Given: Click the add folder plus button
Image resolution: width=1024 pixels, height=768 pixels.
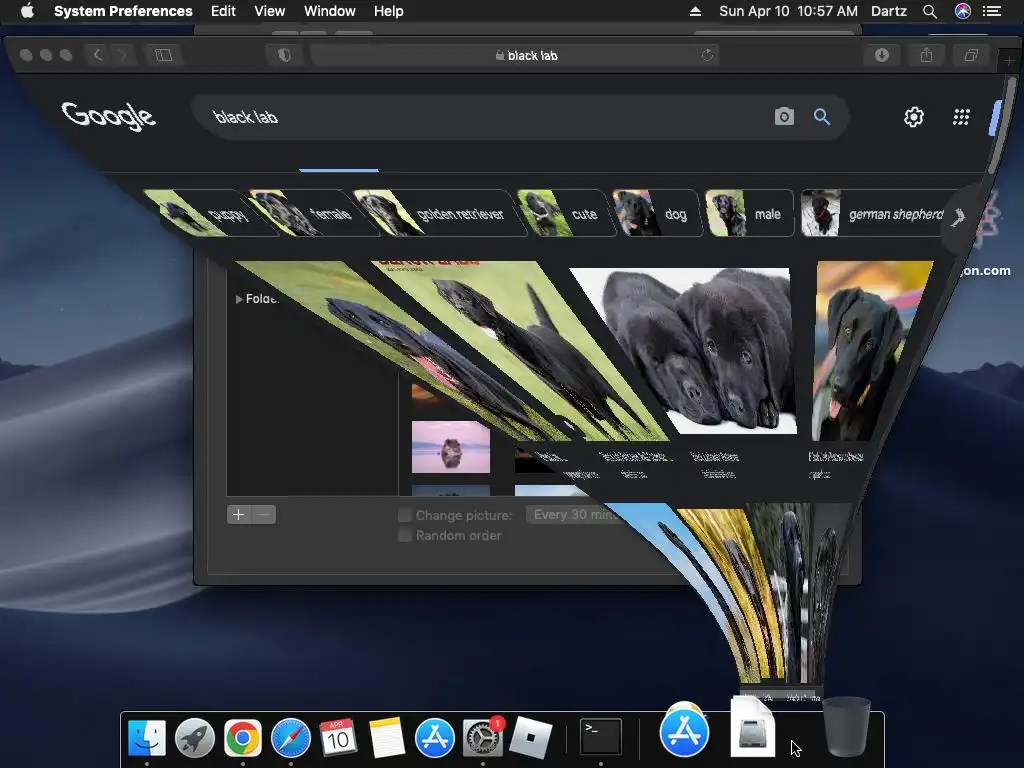Looking at the screenshot, I should click(x=238, y=515).
